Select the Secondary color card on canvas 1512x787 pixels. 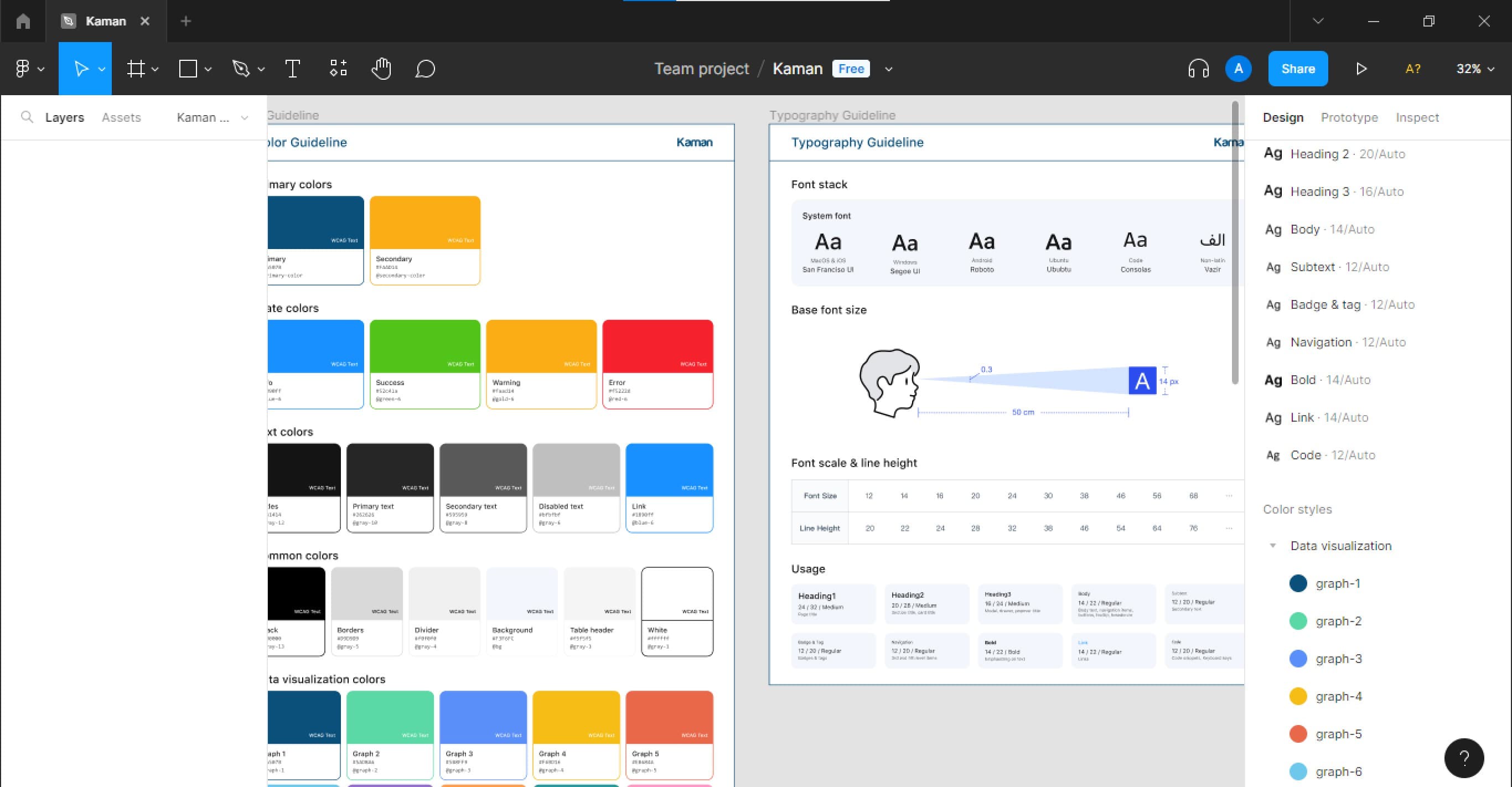425,240
